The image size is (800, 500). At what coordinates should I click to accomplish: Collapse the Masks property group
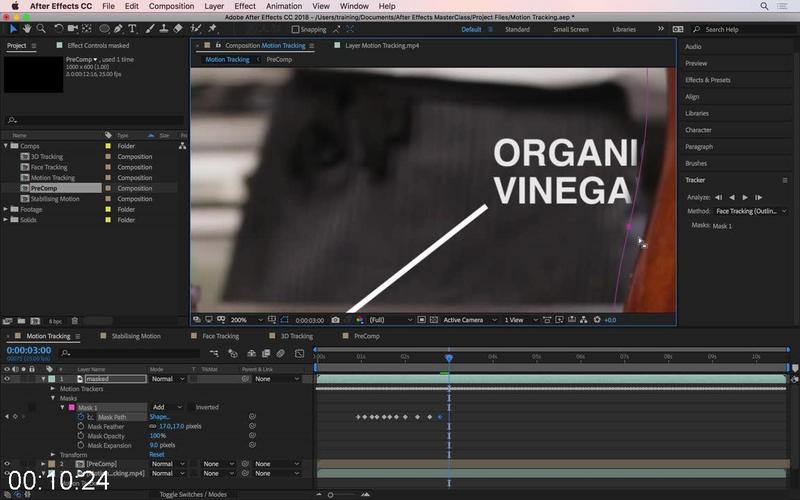[53, 398]
